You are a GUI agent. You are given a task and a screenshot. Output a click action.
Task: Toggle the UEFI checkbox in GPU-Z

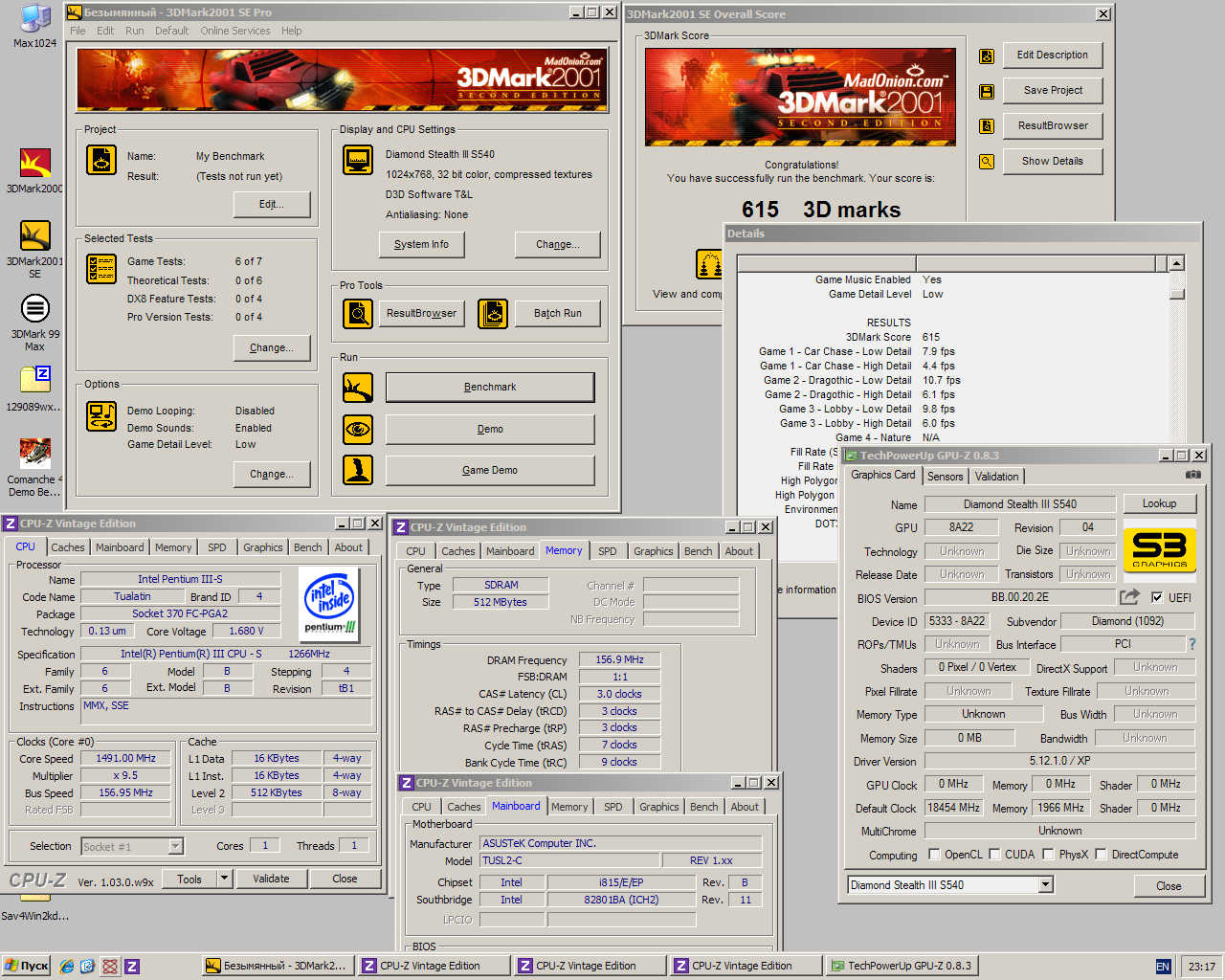pyautogui.click(x=1157, y=597)
